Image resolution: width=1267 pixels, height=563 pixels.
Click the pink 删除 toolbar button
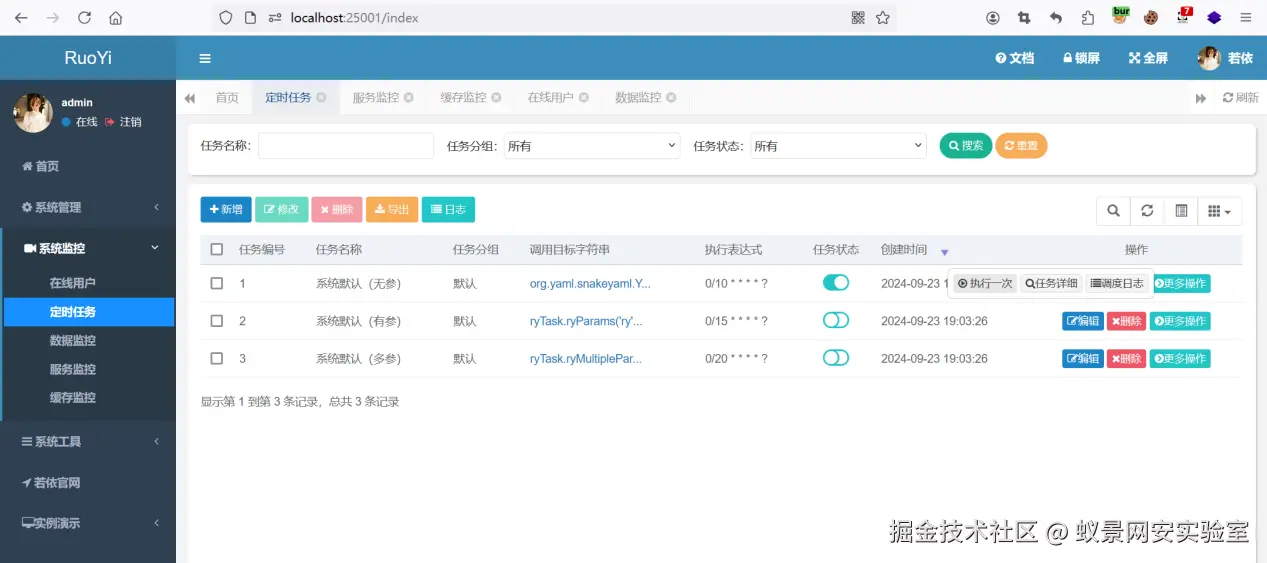click(336, 210)
